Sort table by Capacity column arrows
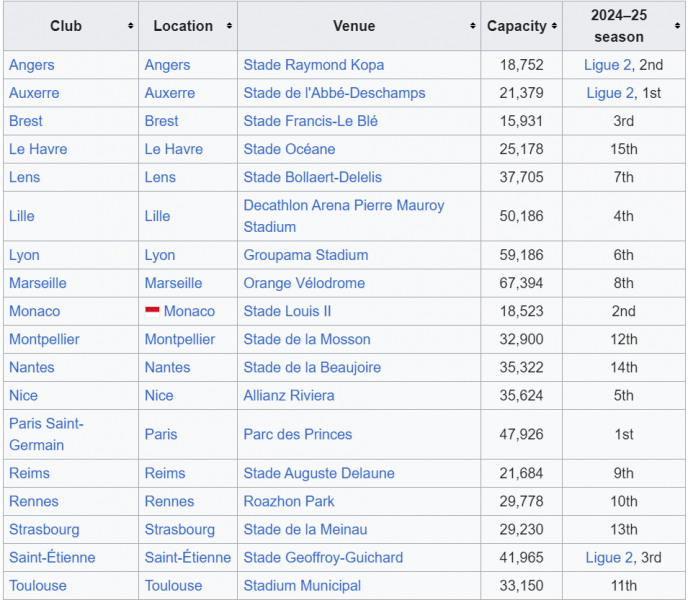 click(x=554, y=26)
